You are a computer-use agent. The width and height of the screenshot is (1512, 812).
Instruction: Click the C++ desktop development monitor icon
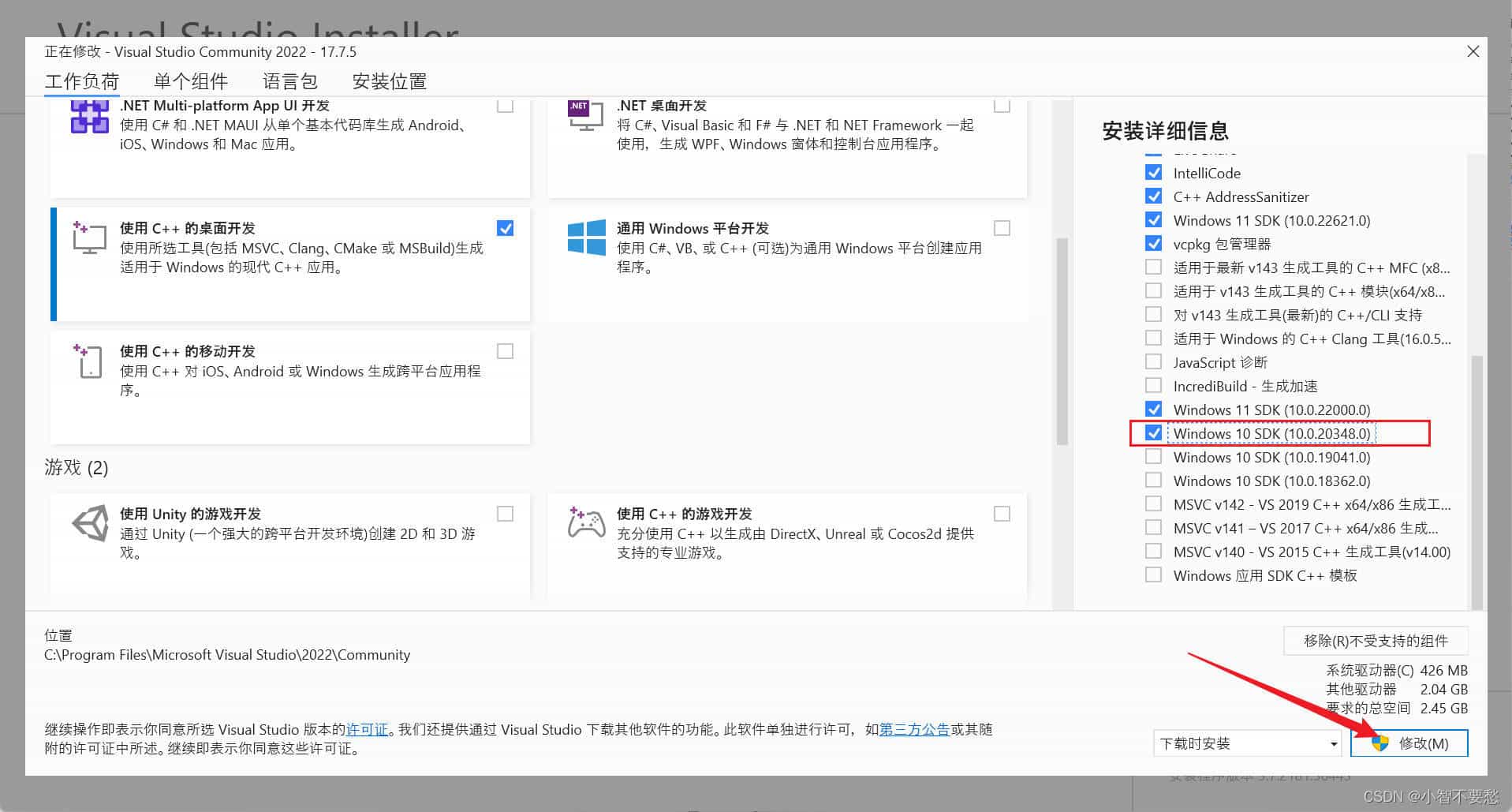[89, 238]
